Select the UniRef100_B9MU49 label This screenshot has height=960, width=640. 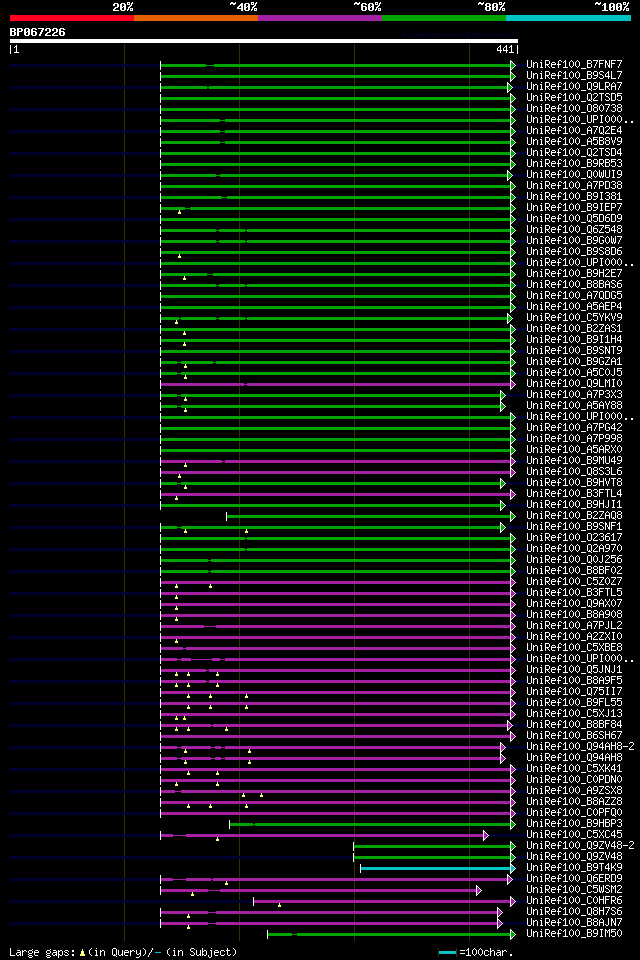574,461
